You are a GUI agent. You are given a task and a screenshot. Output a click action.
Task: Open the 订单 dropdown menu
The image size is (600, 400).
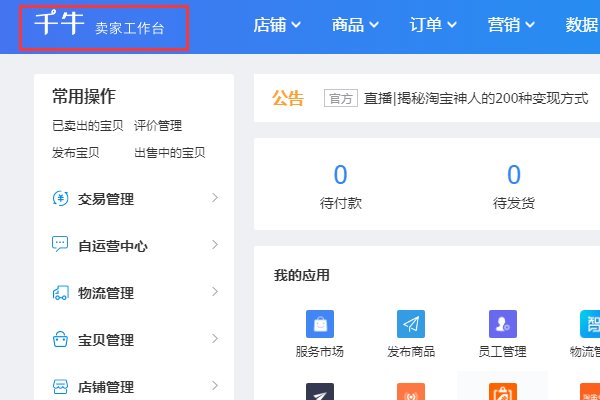(433, 25)
